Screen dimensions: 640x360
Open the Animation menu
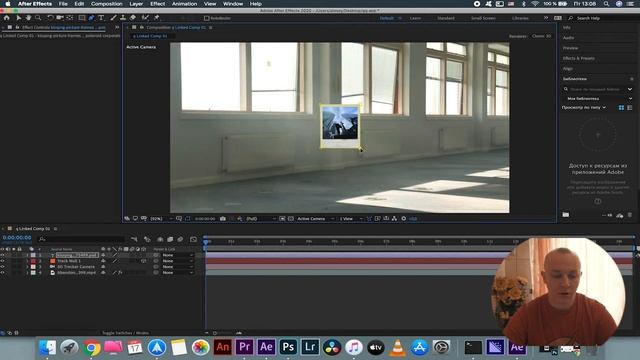tap(184, 4)
